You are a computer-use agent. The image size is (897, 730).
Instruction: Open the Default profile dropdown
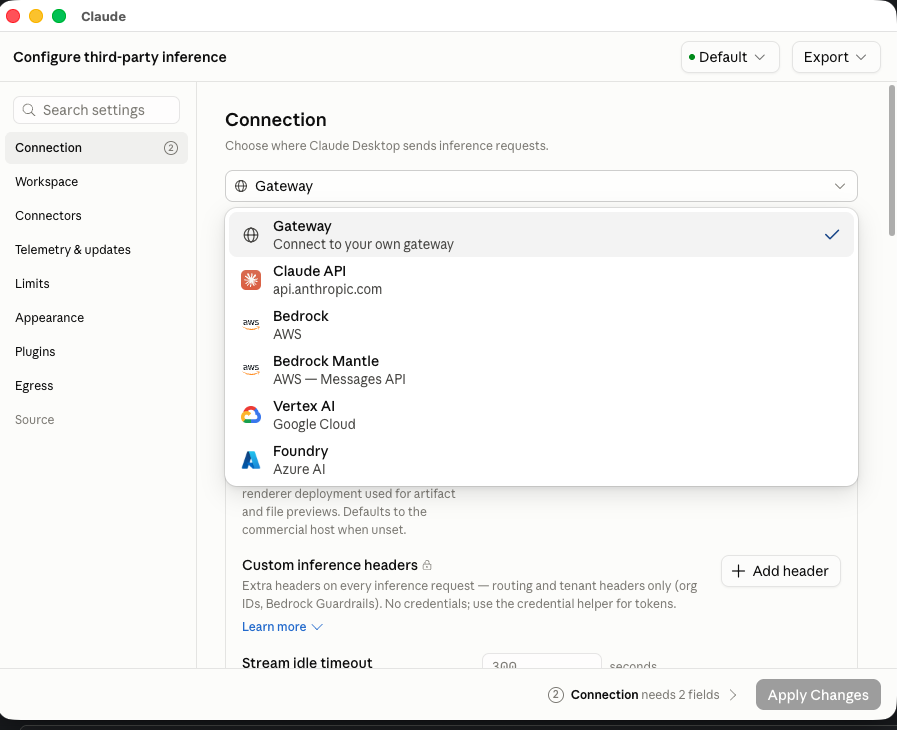730,57
